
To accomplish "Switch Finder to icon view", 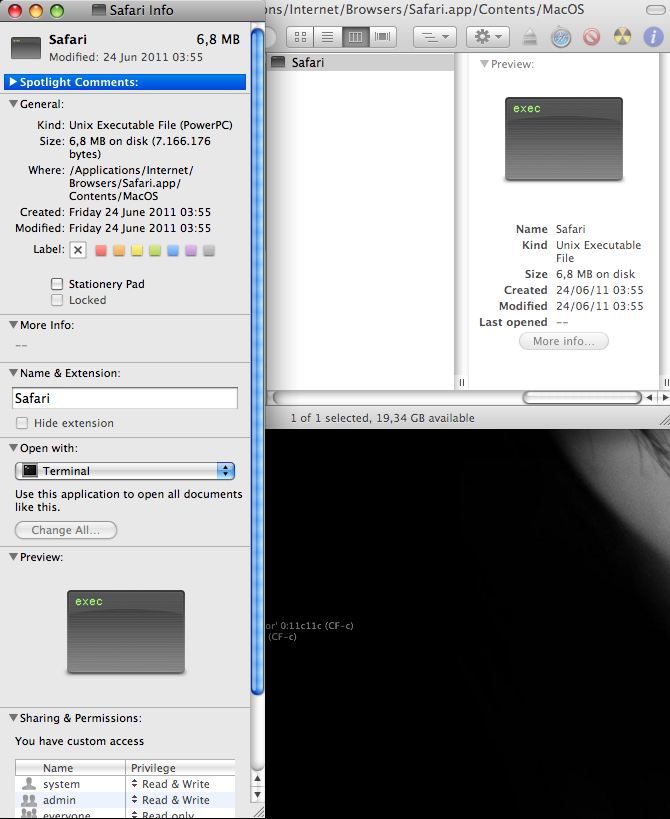I will click(300, 37).
